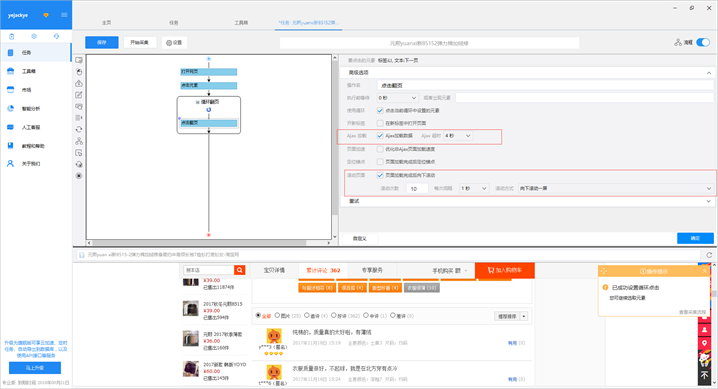Open the 手机购买 dropdown
Screen dimensions: 718x389
coord(450,270)
